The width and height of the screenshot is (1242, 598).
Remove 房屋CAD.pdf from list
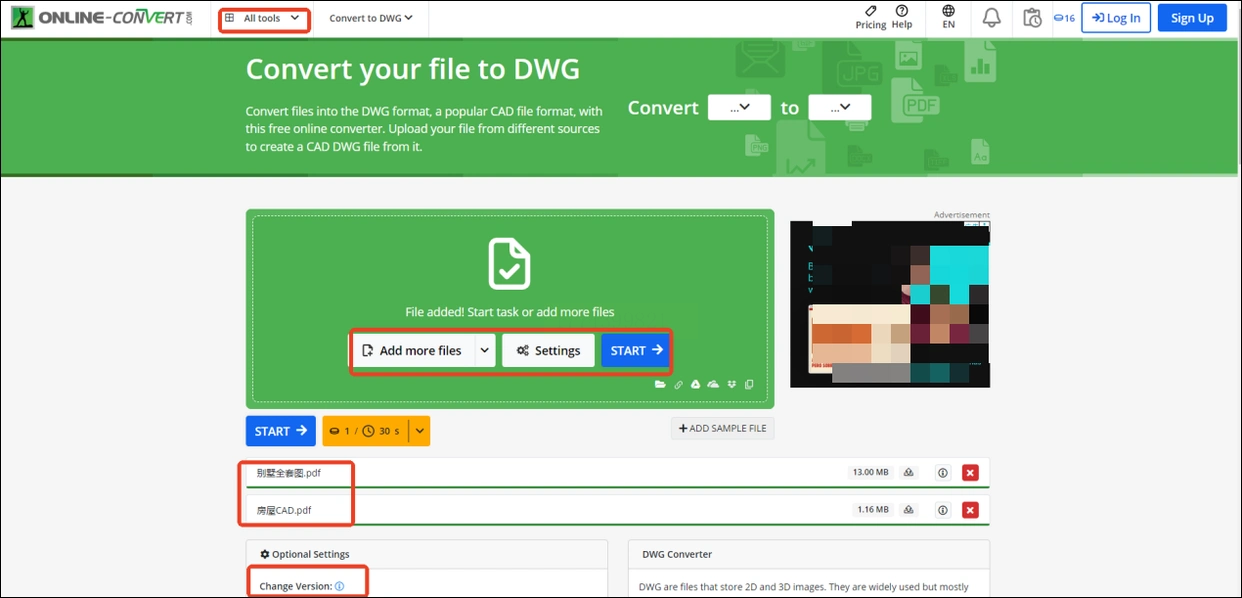click(x=970, y=510)
